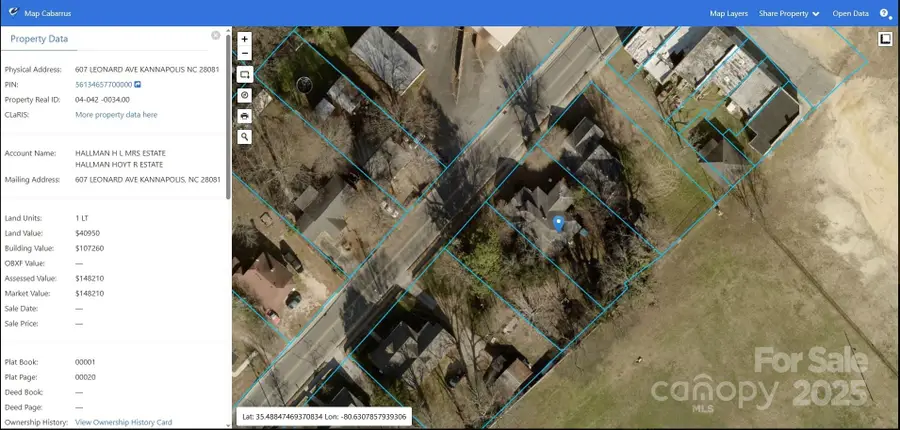900x430 pixels.
Task: Zoom out on the map
Action: (245, 54)
